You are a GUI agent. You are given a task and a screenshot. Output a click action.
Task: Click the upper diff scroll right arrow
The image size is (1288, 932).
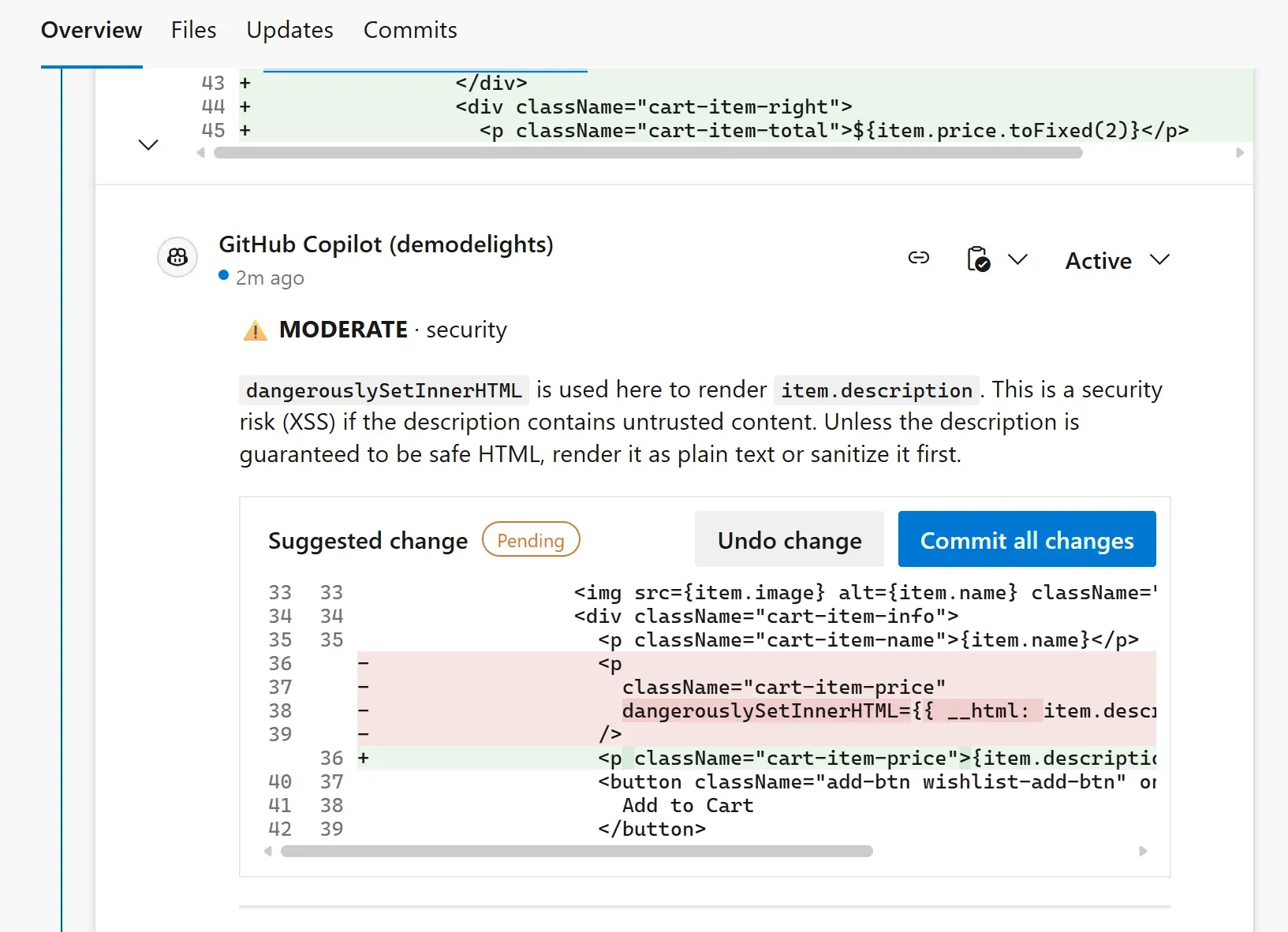[x=1240, y=153]
